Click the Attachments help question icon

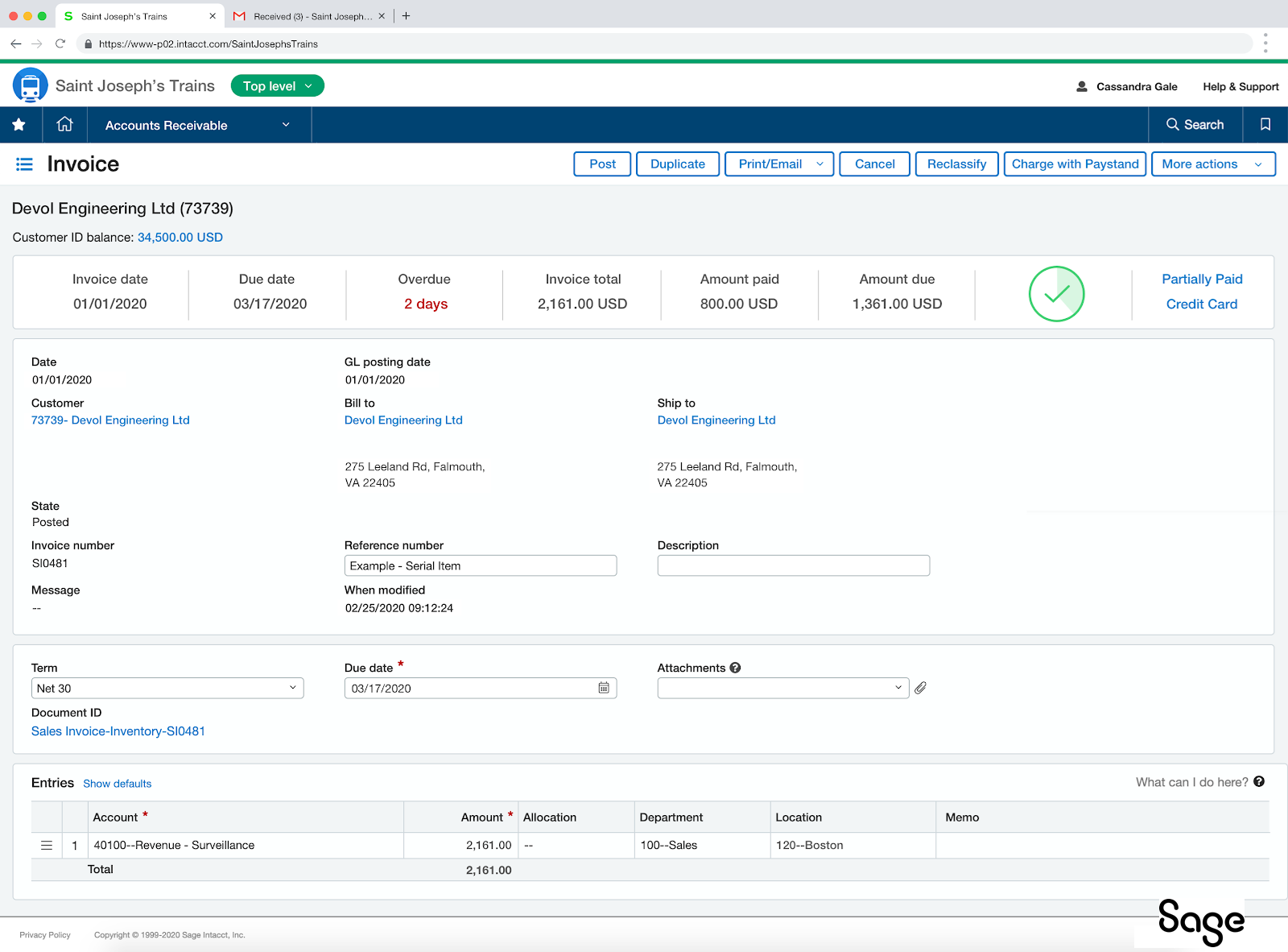click(735, 668)
